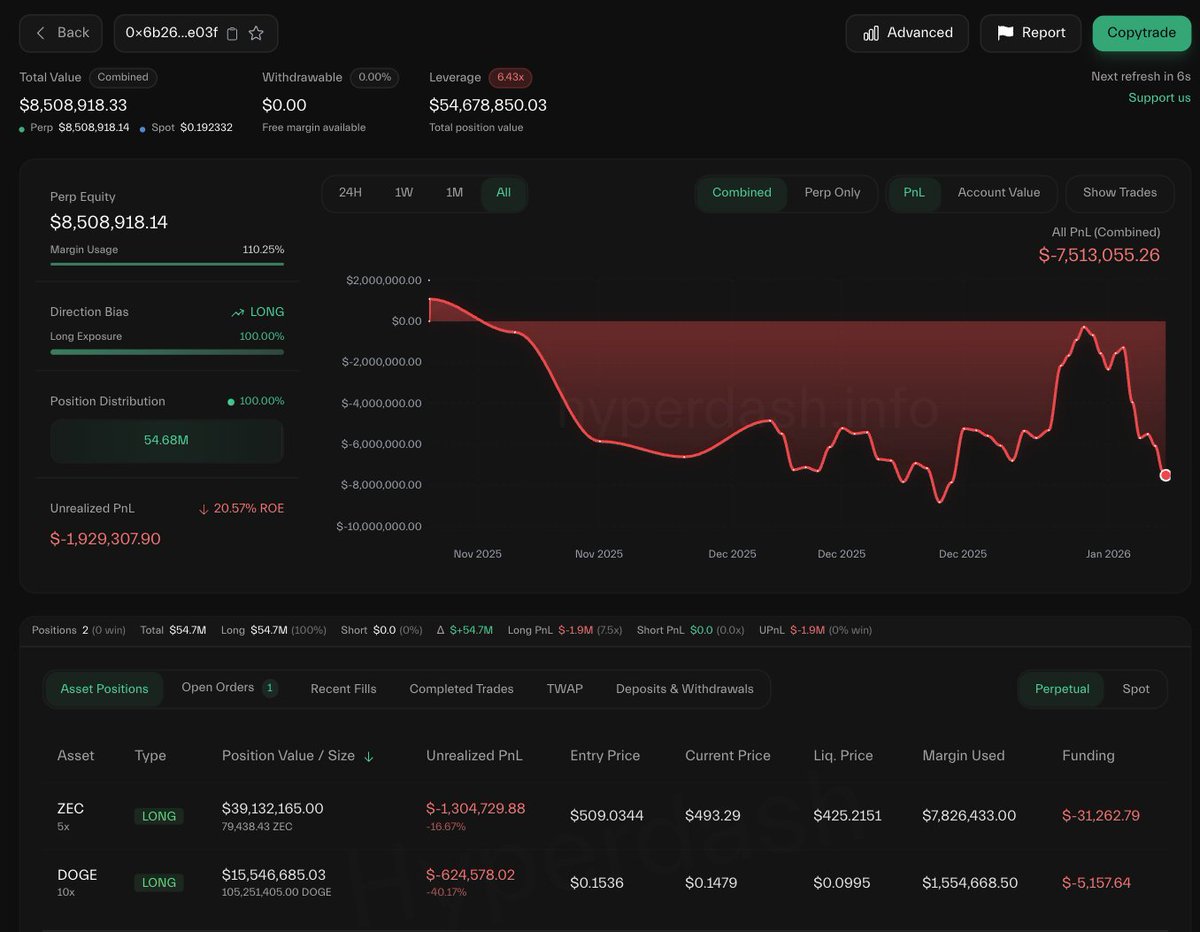Click DOGE funding value $-5,157.64
The image size is (1200, 932).
[1097, 883]
